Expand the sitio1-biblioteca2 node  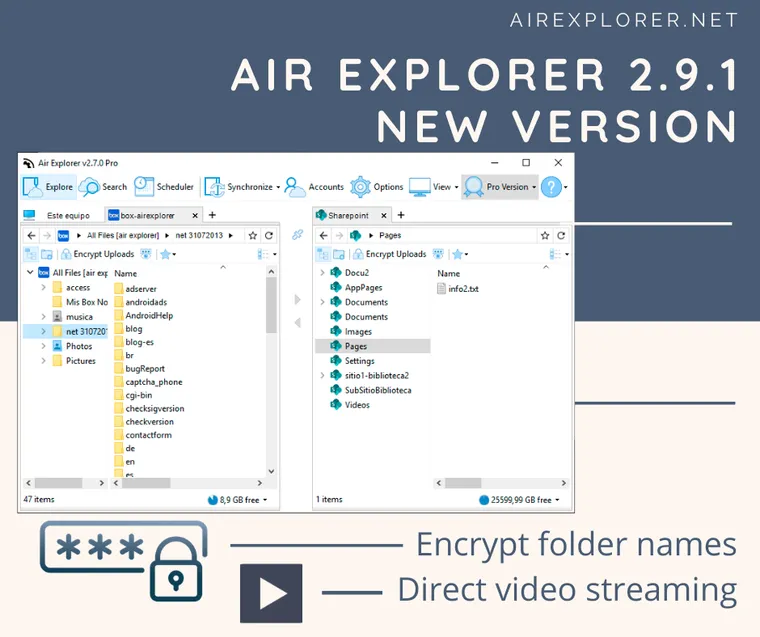point(322,375)
